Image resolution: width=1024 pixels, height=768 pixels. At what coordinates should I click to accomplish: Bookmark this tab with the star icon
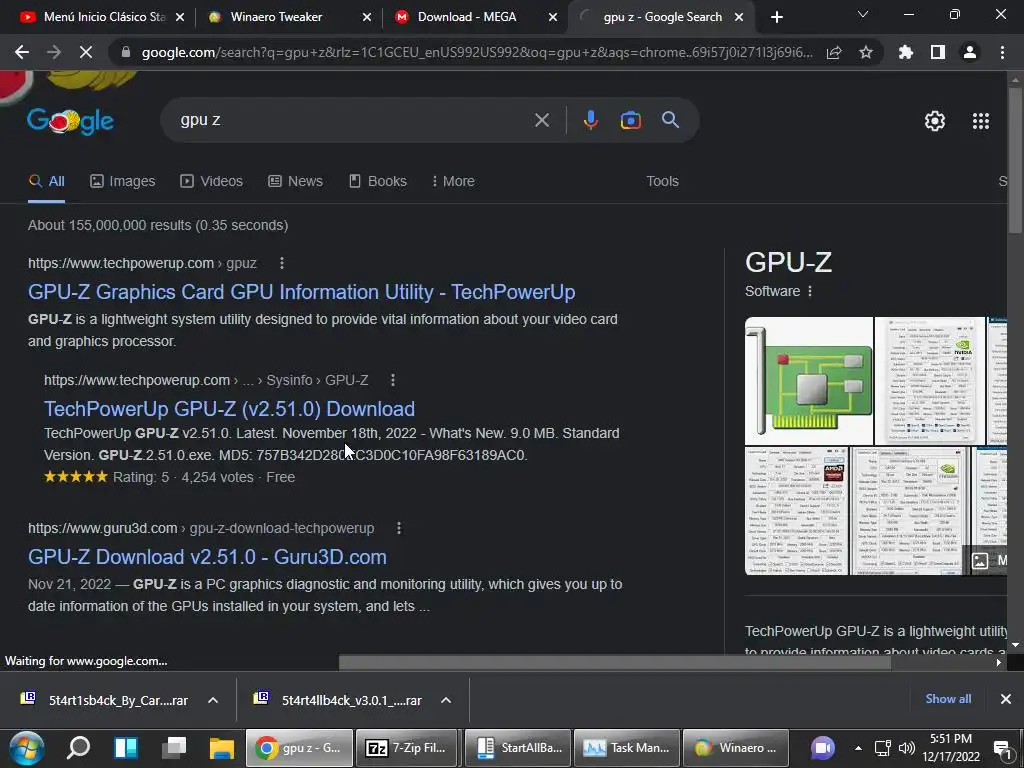point(866,52)
